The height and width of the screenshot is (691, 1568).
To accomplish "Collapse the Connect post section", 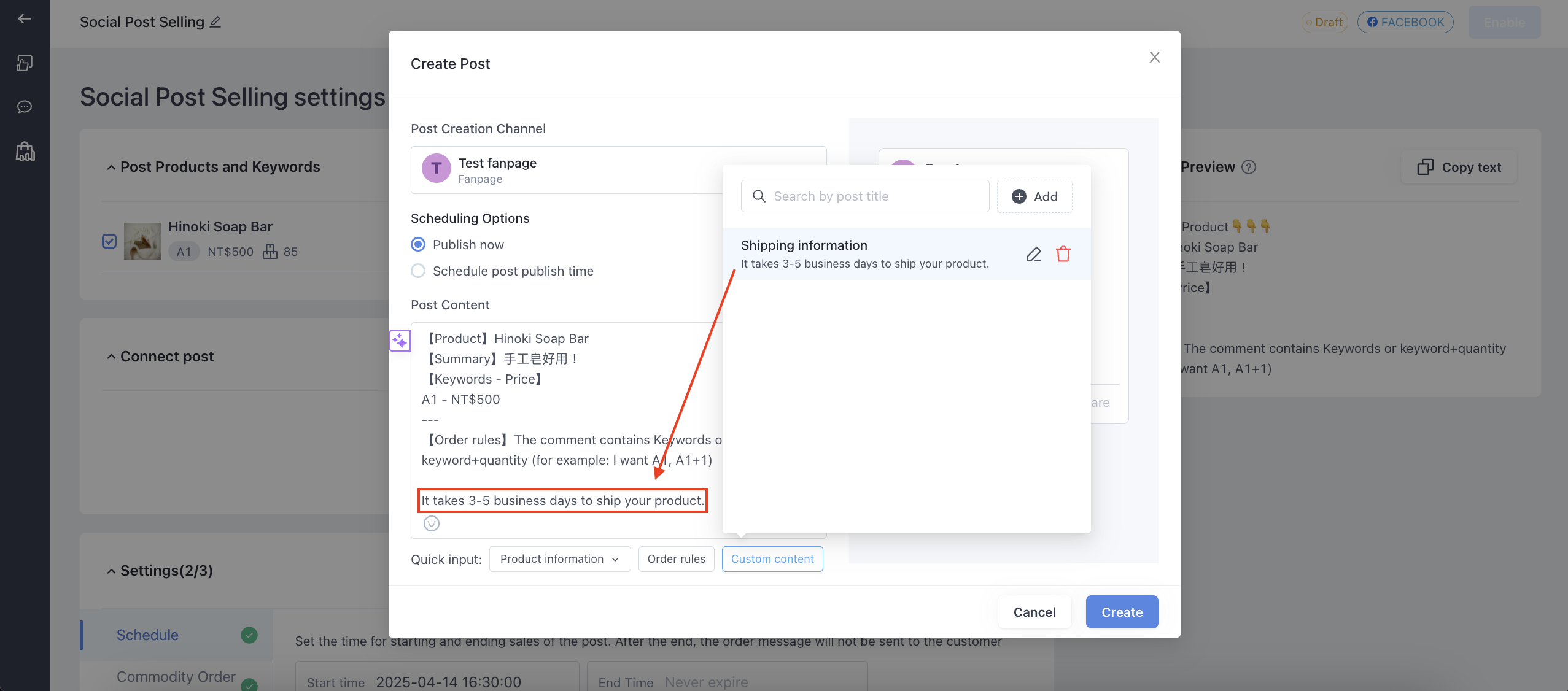I will pyautogui.click(x=111, y=357).
